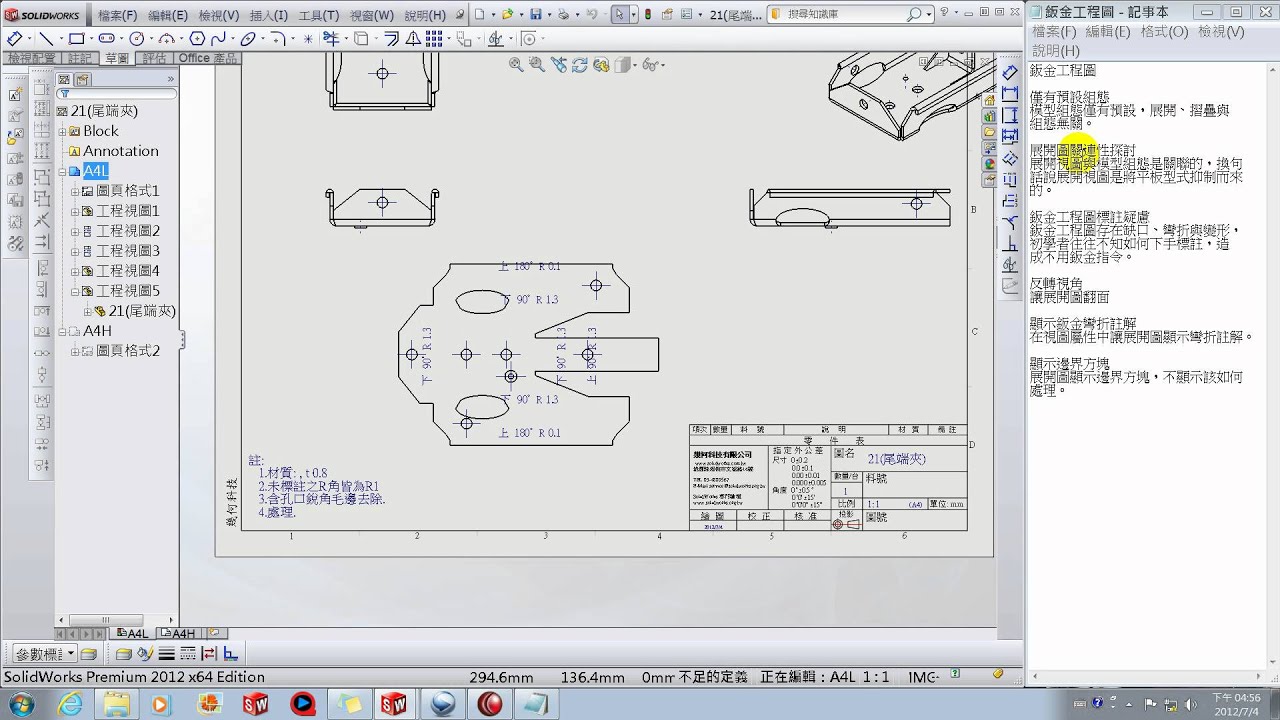Select 圖頁格式2 in feature tree
1280x720 pixels.
(x=128, y=351)
